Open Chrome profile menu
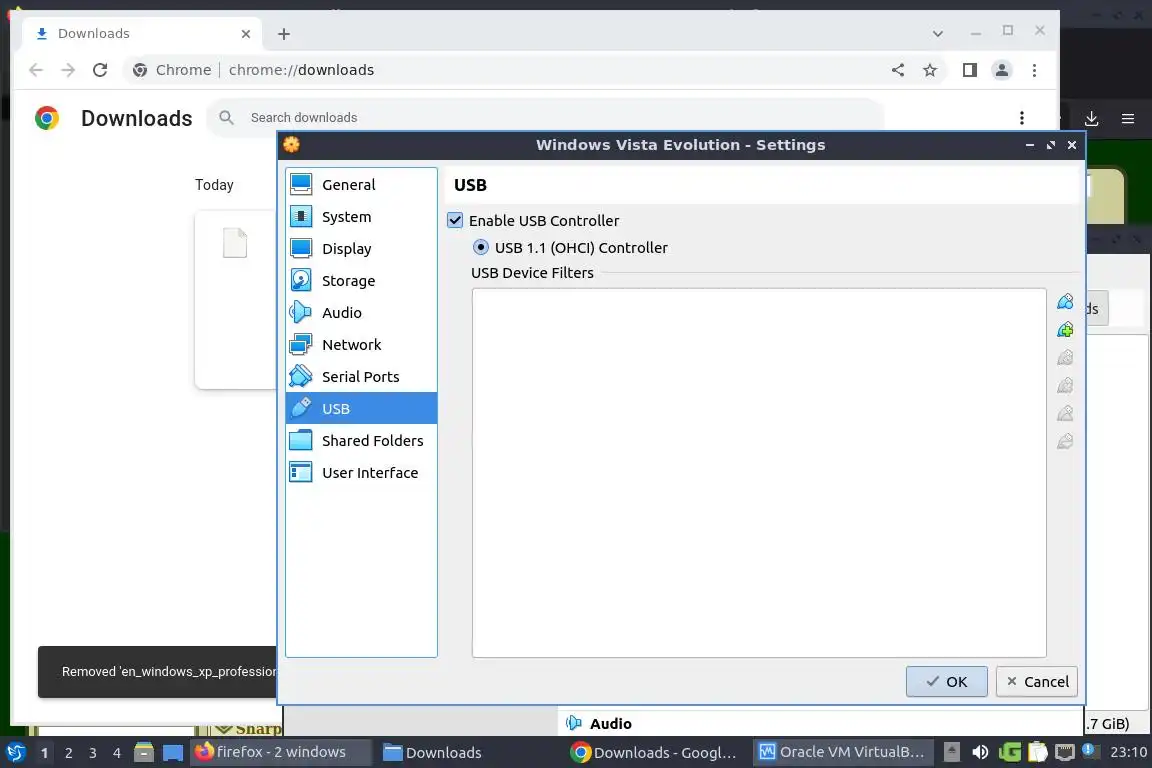Viewport: 1152px width, 768px height. 1001,70
